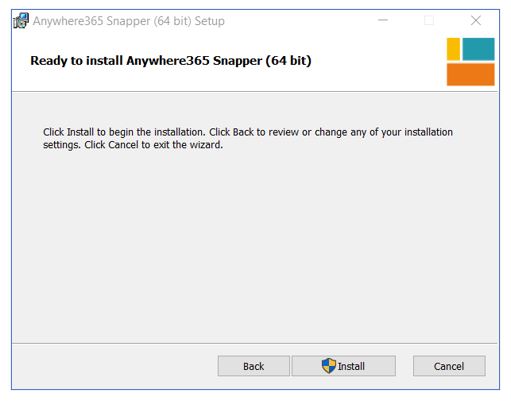Open the installer icon system menu
This screenshot has height=401, width=511.
tap(21, 21)
